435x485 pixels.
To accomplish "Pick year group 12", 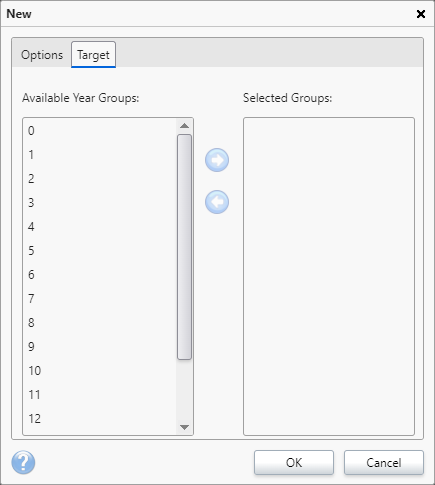I will 99,419.
